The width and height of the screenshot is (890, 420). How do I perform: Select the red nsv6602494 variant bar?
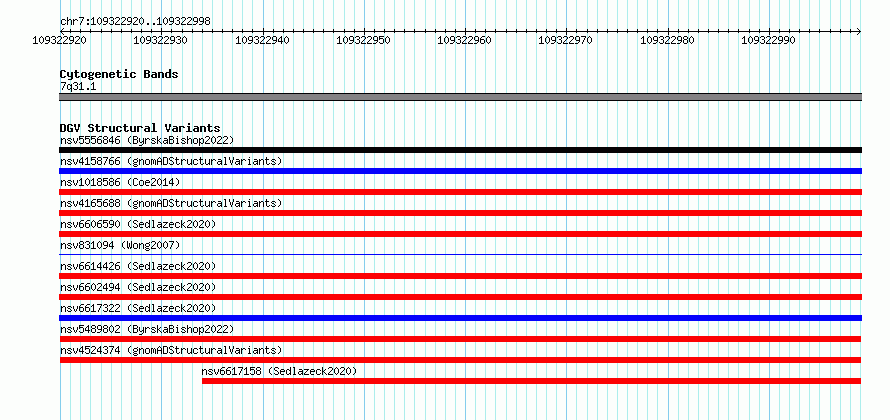[460, 297]
